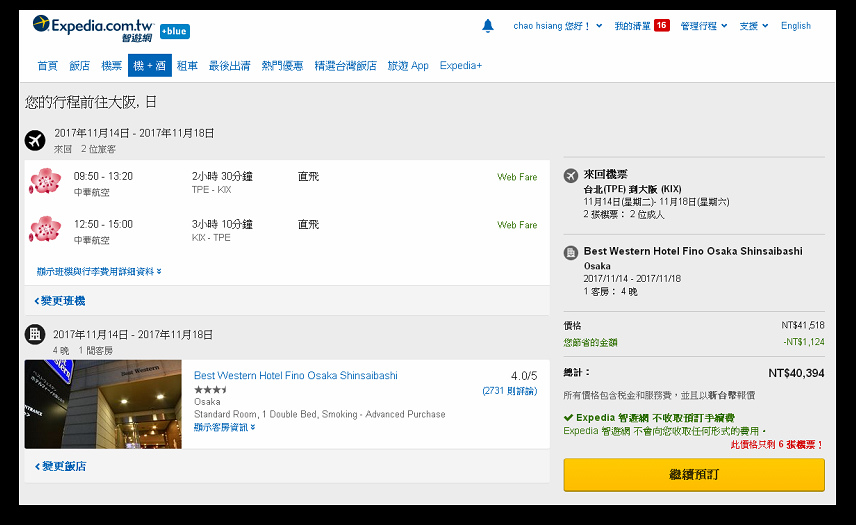Open 我的清單 my list link

tap(632, 26)
